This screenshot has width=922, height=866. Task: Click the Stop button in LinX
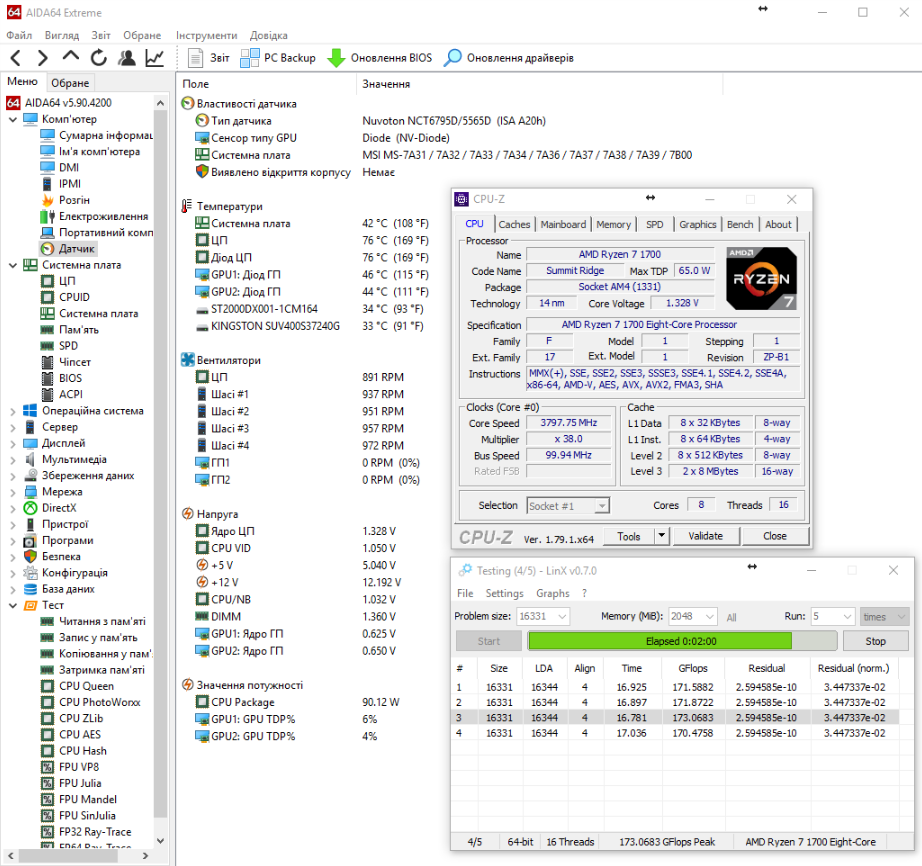coord(875,641)
